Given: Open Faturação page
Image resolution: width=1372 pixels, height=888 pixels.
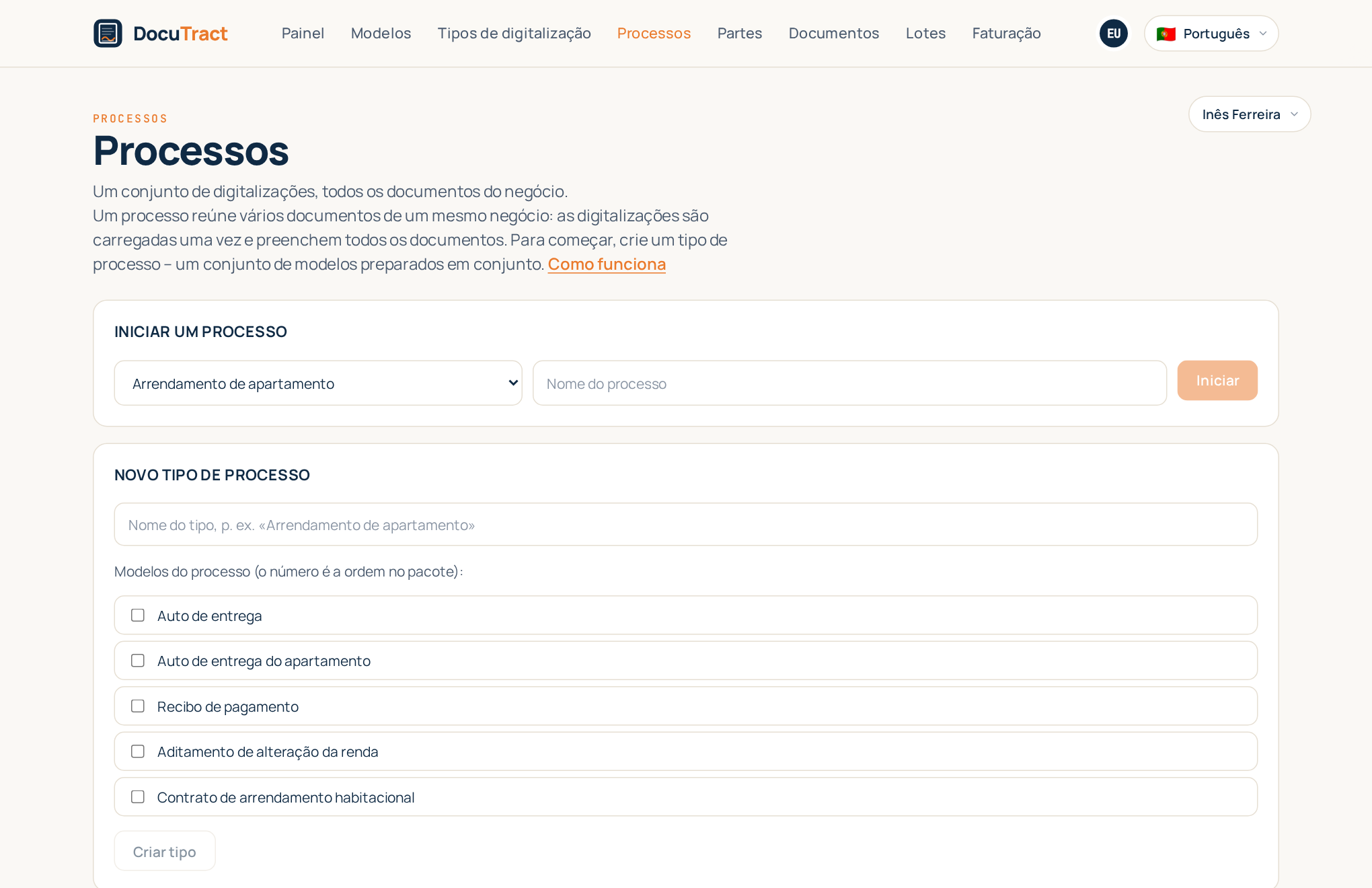Looking at the screenshot, I should [1006, 33].
